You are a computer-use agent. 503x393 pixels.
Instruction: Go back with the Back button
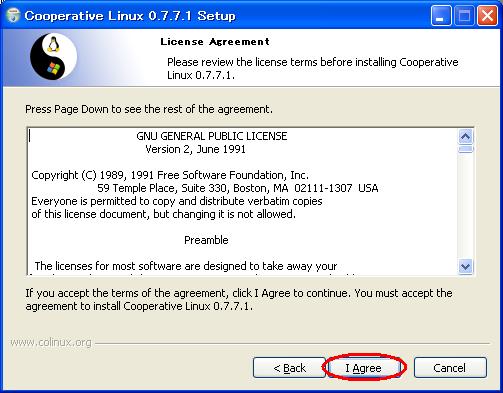point(289,368)
